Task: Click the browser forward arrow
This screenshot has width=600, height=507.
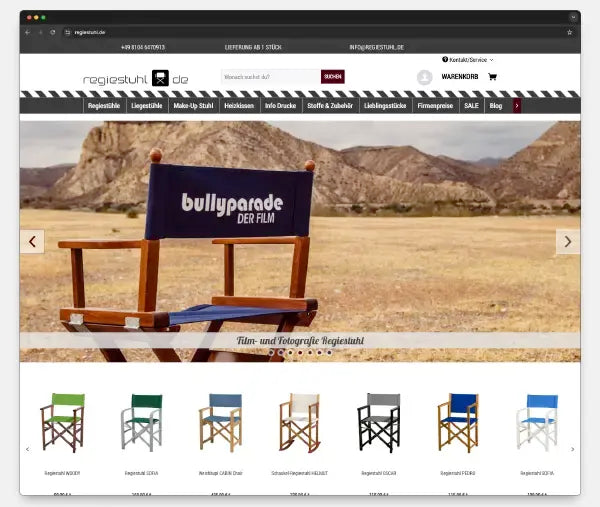Action: (x=40, y=33)
